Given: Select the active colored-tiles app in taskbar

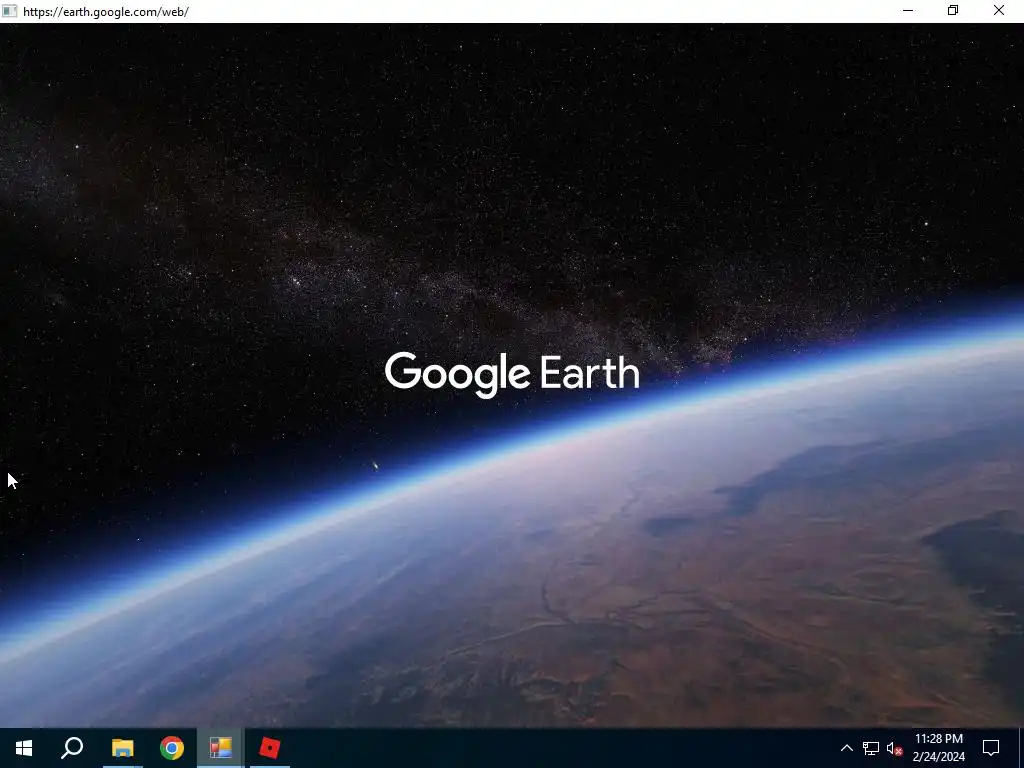Looking at the screenshot, I should (221, 748).
